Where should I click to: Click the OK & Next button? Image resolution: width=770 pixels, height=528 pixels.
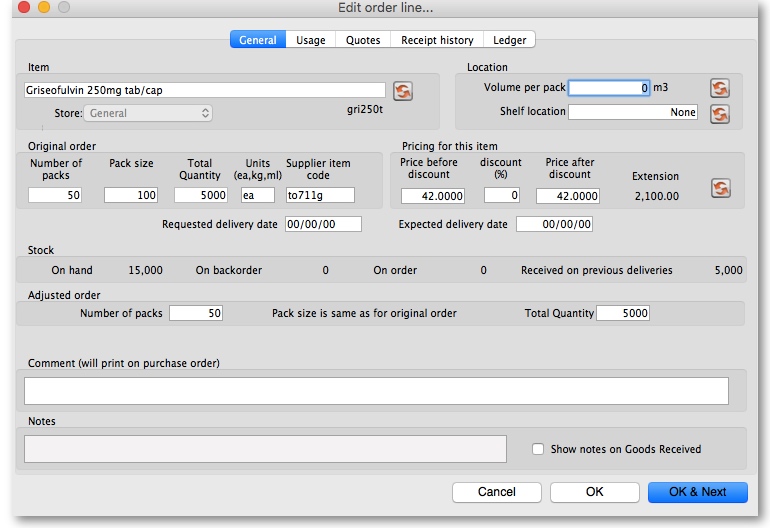click(697, 492)
